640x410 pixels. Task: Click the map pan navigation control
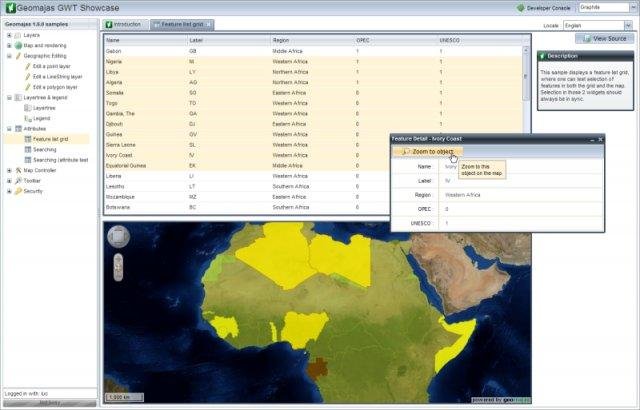118,237
